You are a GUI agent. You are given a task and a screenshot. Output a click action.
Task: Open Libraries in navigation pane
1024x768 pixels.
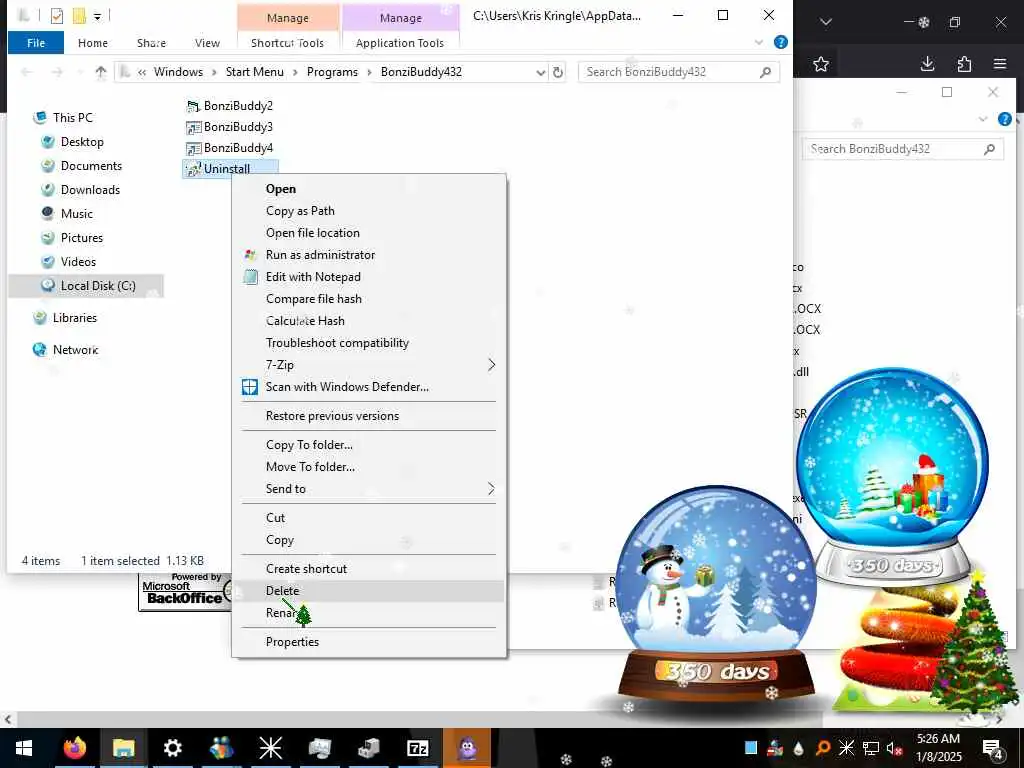pos(74,318)
